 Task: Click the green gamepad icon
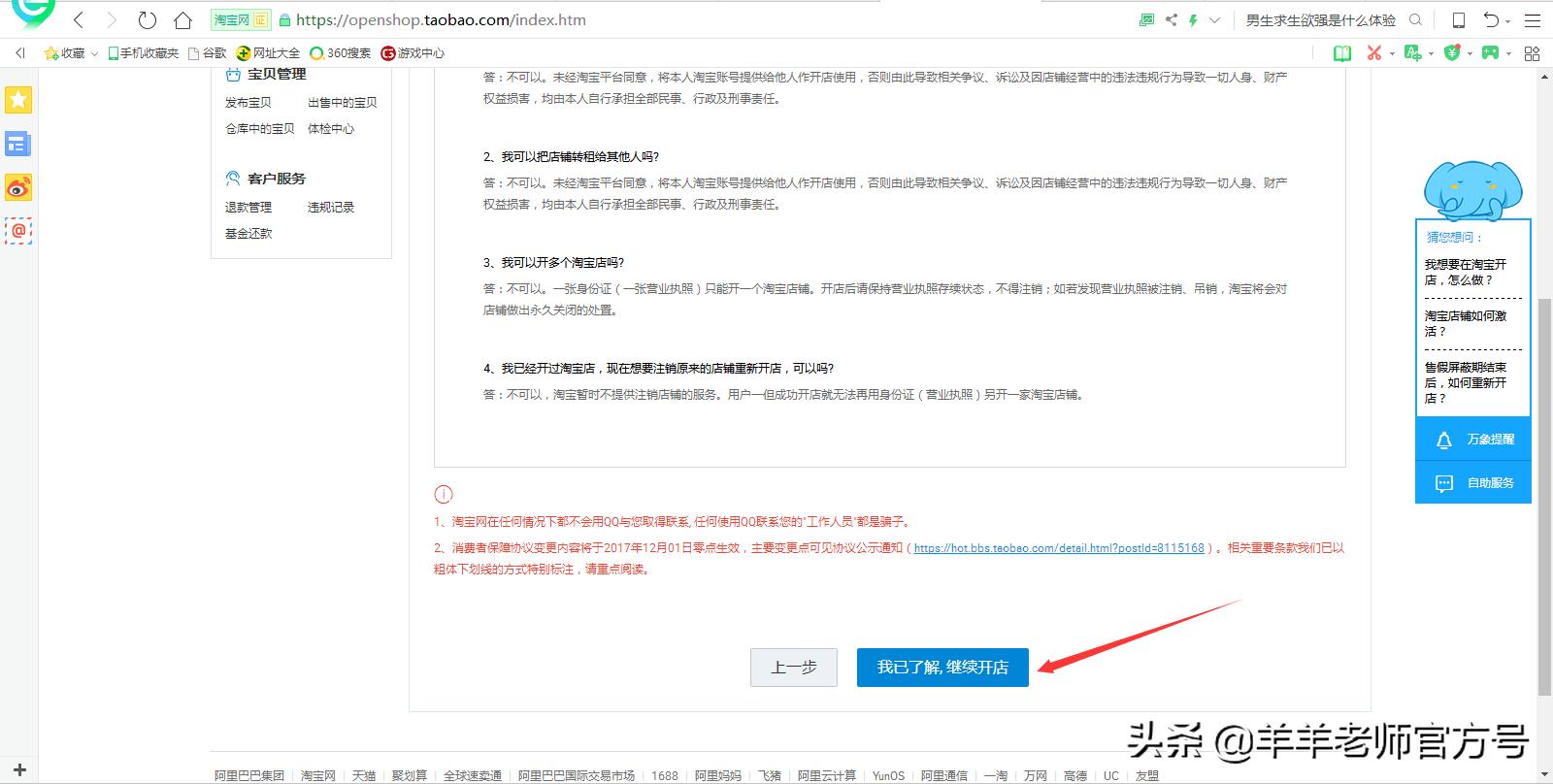[1490, 53]
